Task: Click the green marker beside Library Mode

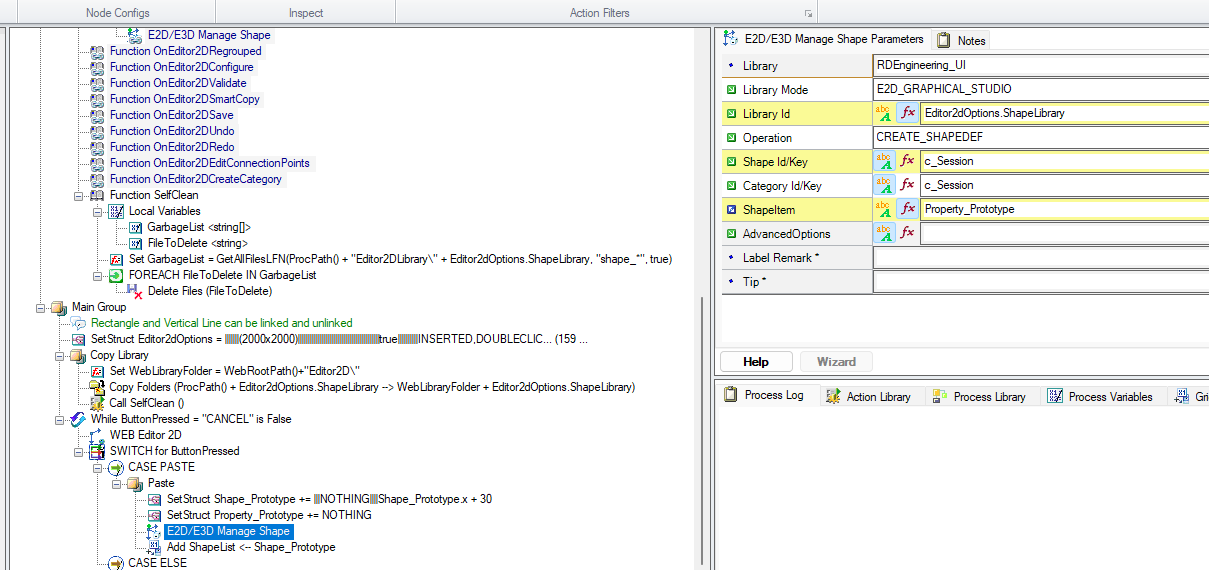Action: 731,90
